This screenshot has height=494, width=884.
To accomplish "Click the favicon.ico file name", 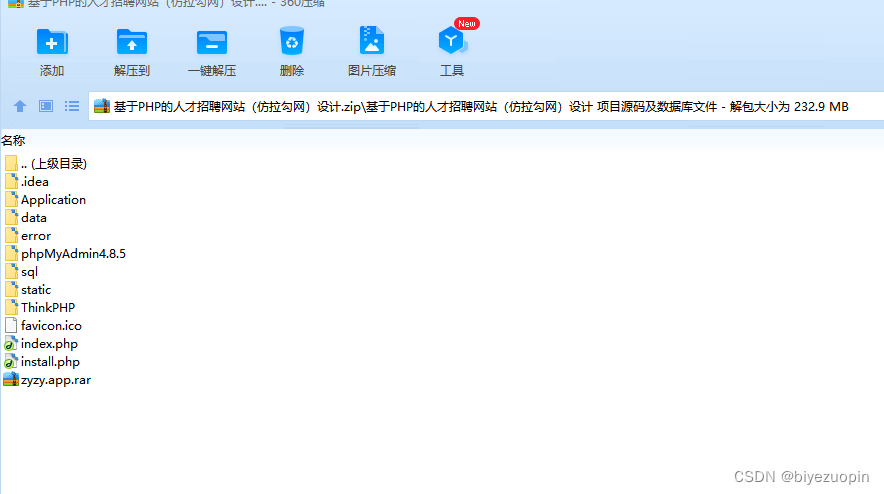I will coord(51,326).
